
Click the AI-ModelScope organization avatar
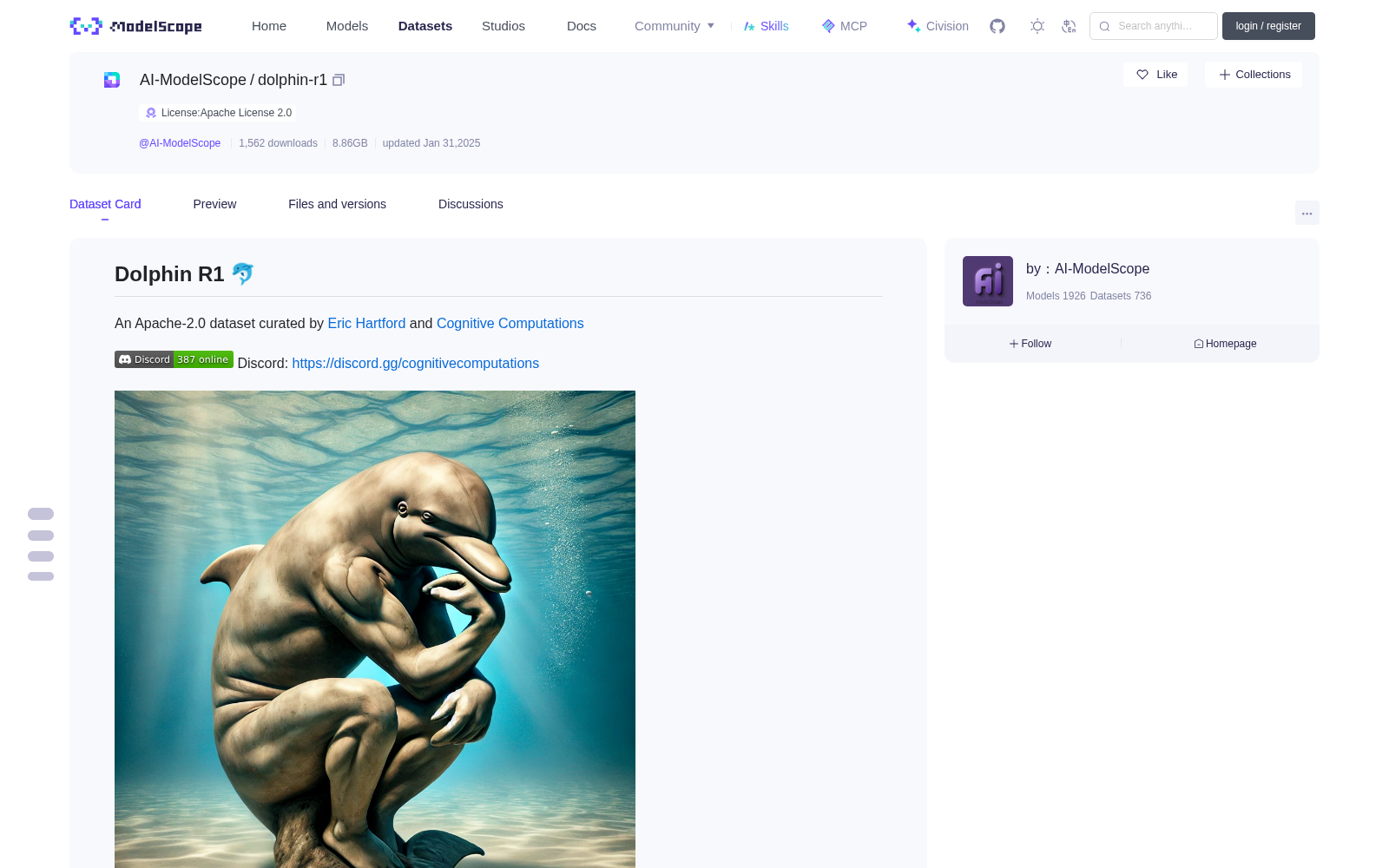point(988,281)
